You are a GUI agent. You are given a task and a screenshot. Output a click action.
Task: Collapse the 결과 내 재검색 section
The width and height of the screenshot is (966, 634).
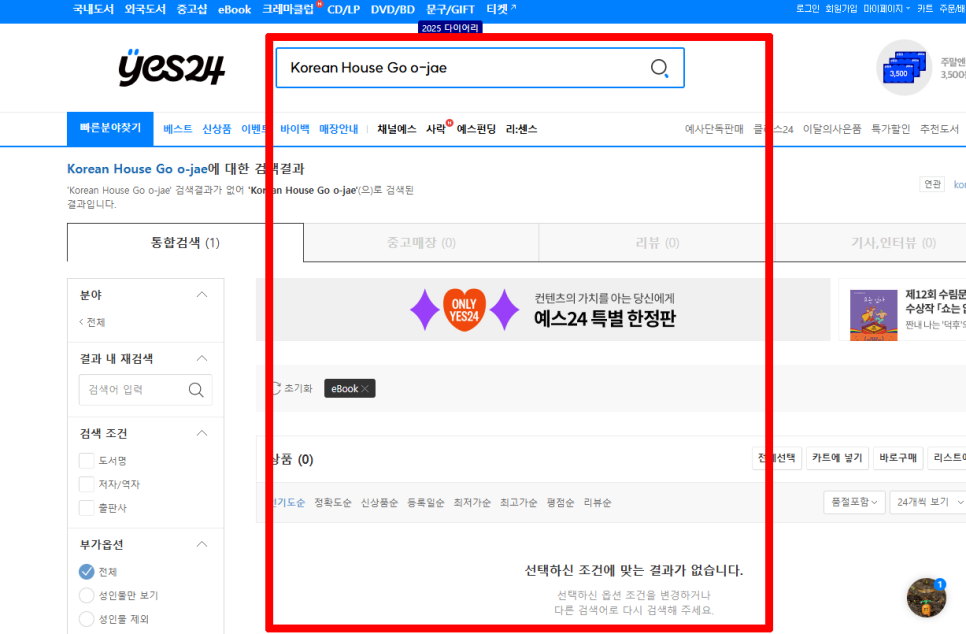coord(201,359)
